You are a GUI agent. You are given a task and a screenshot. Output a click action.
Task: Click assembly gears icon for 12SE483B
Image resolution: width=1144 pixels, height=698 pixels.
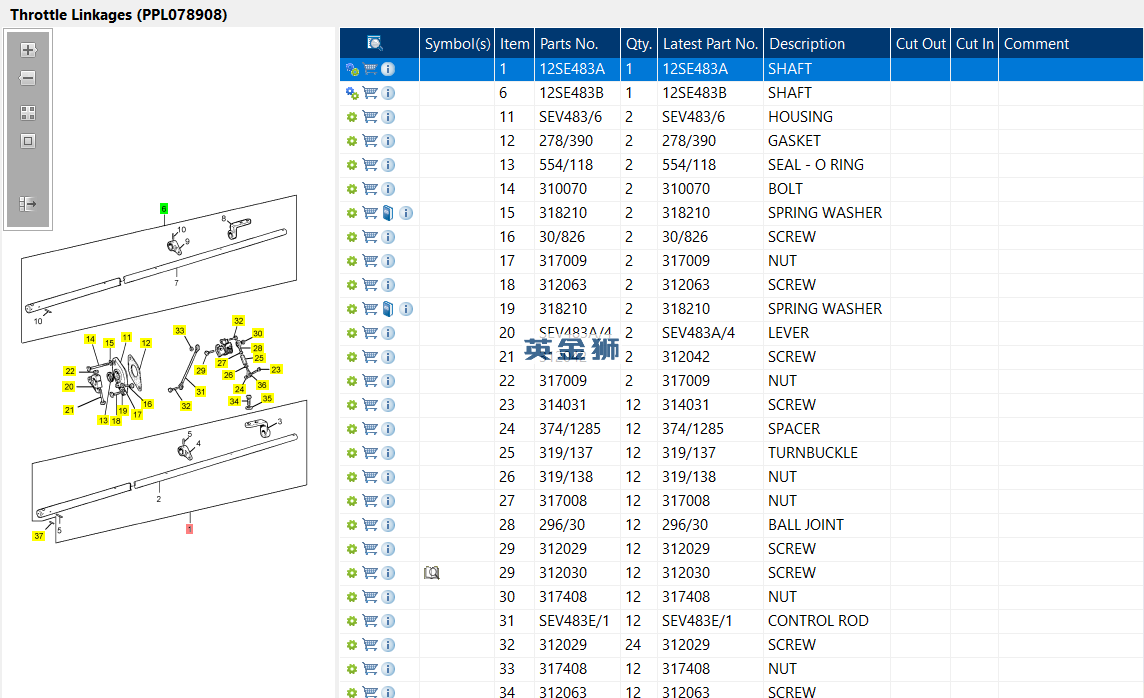(352, 93)
